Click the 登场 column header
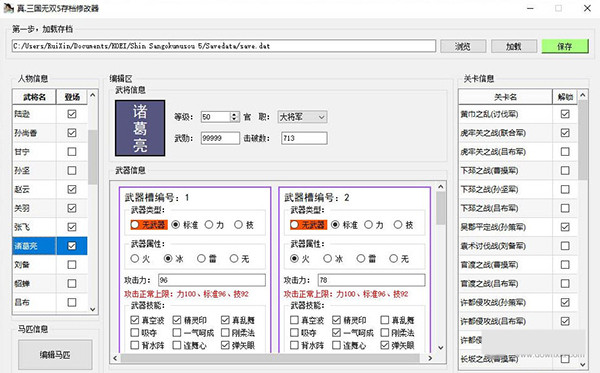The image size is (600, 373). click(72, 97)
